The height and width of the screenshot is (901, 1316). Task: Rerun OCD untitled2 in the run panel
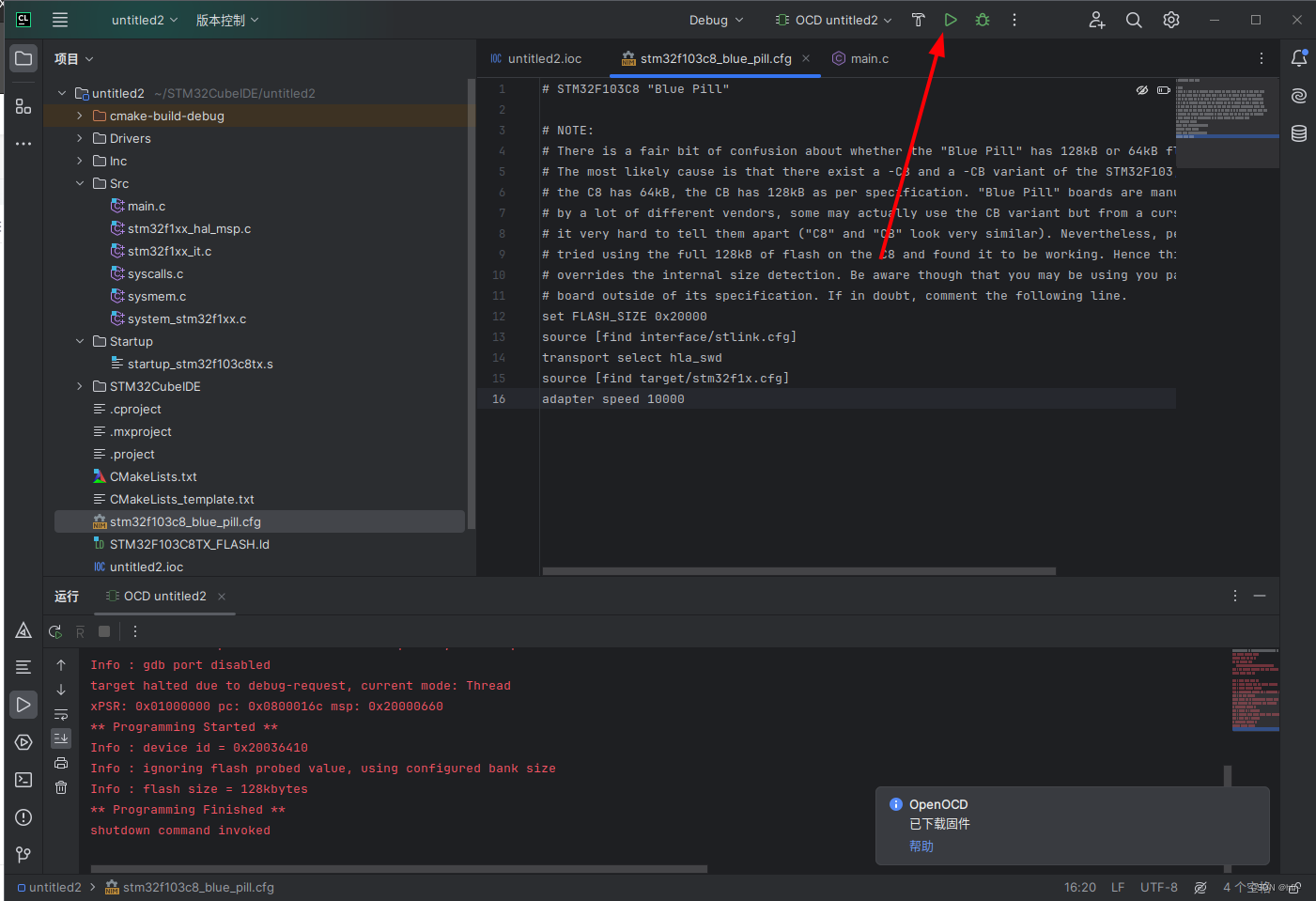pyautogui.click(x=54, y=630)
